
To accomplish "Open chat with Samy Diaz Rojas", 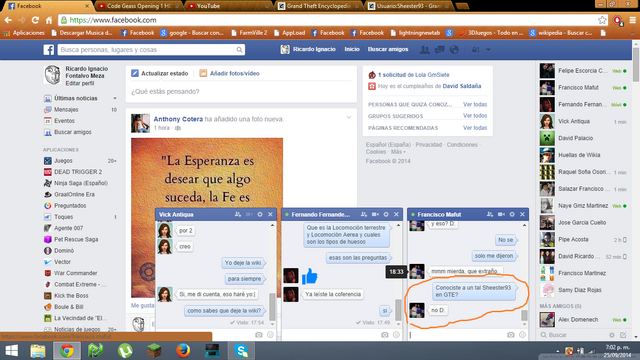I will [x=584, y=290].
